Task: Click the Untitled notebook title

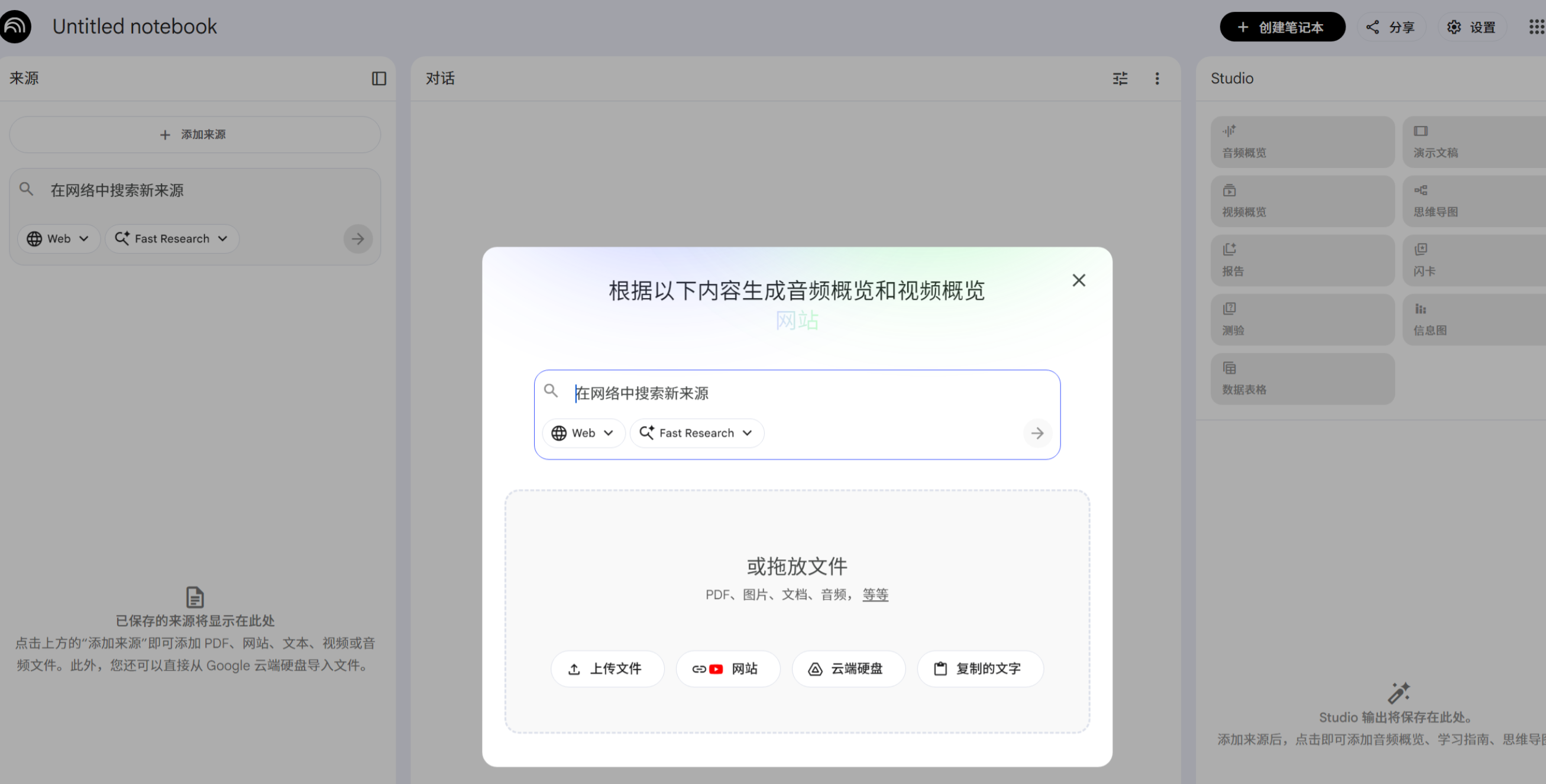Action: [x=134, y=27]
